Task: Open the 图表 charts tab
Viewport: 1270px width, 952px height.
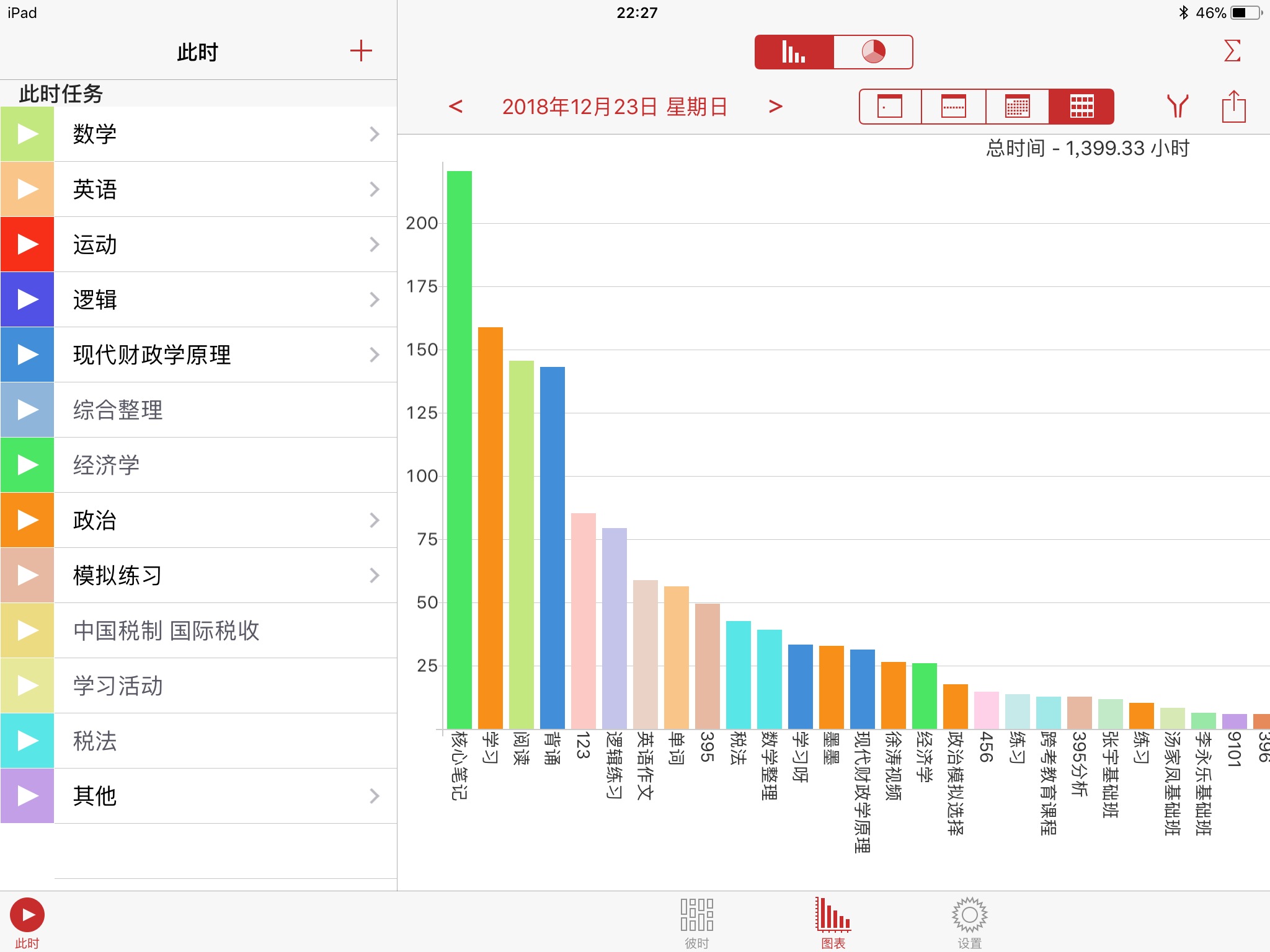Action: coord(833,923)
